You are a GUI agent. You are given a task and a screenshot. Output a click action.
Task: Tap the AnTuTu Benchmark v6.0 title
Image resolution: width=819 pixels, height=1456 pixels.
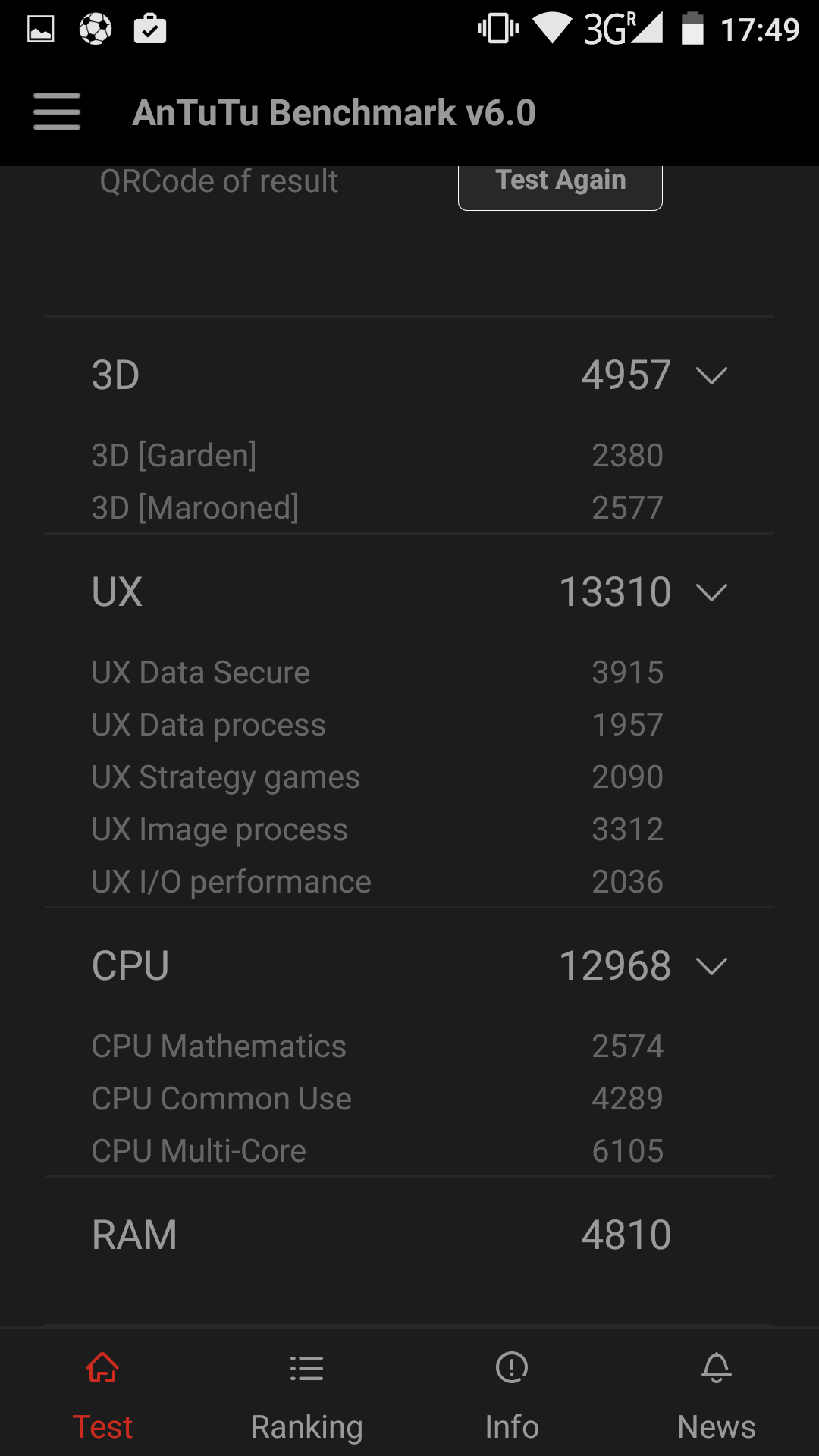coord(334,113)
